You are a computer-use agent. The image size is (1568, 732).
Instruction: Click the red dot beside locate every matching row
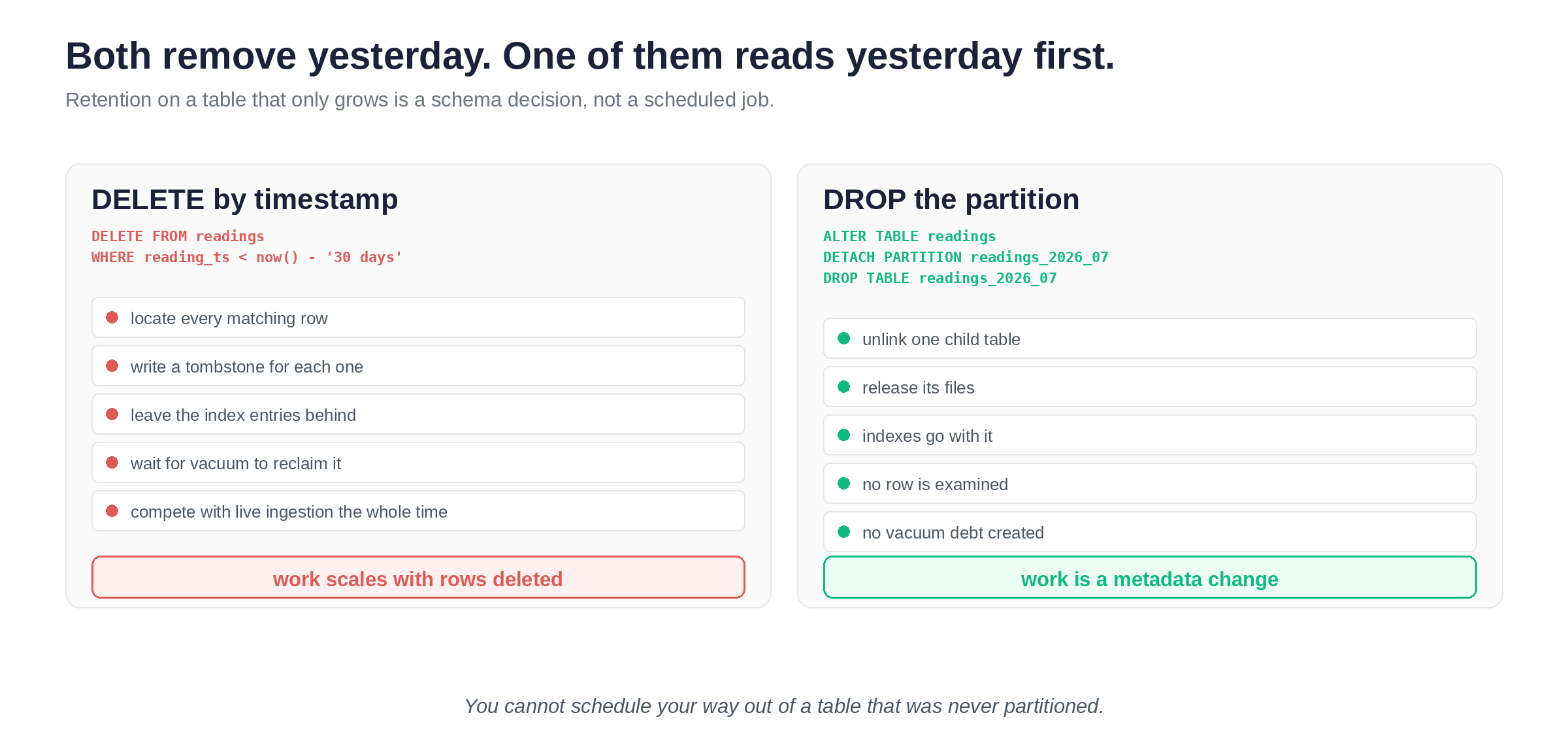(112, 318)
